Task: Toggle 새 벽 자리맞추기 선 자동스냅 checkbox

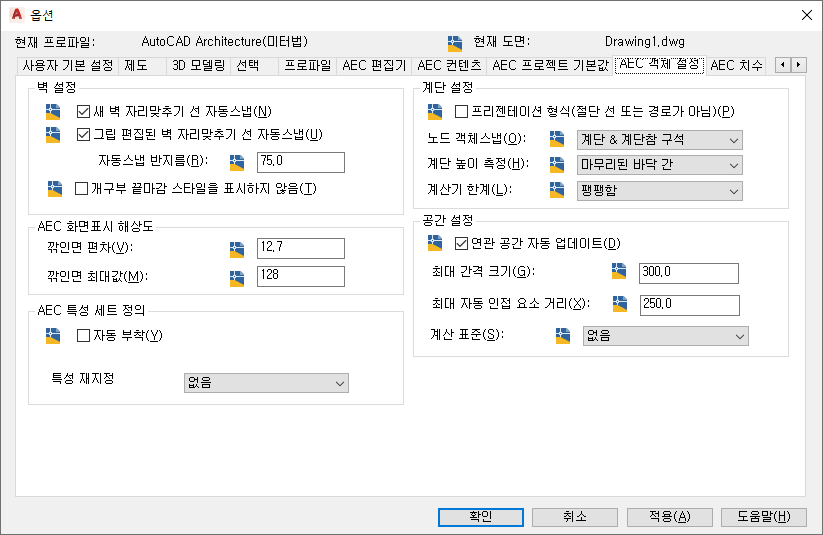Action: click(x=83, y=111)
